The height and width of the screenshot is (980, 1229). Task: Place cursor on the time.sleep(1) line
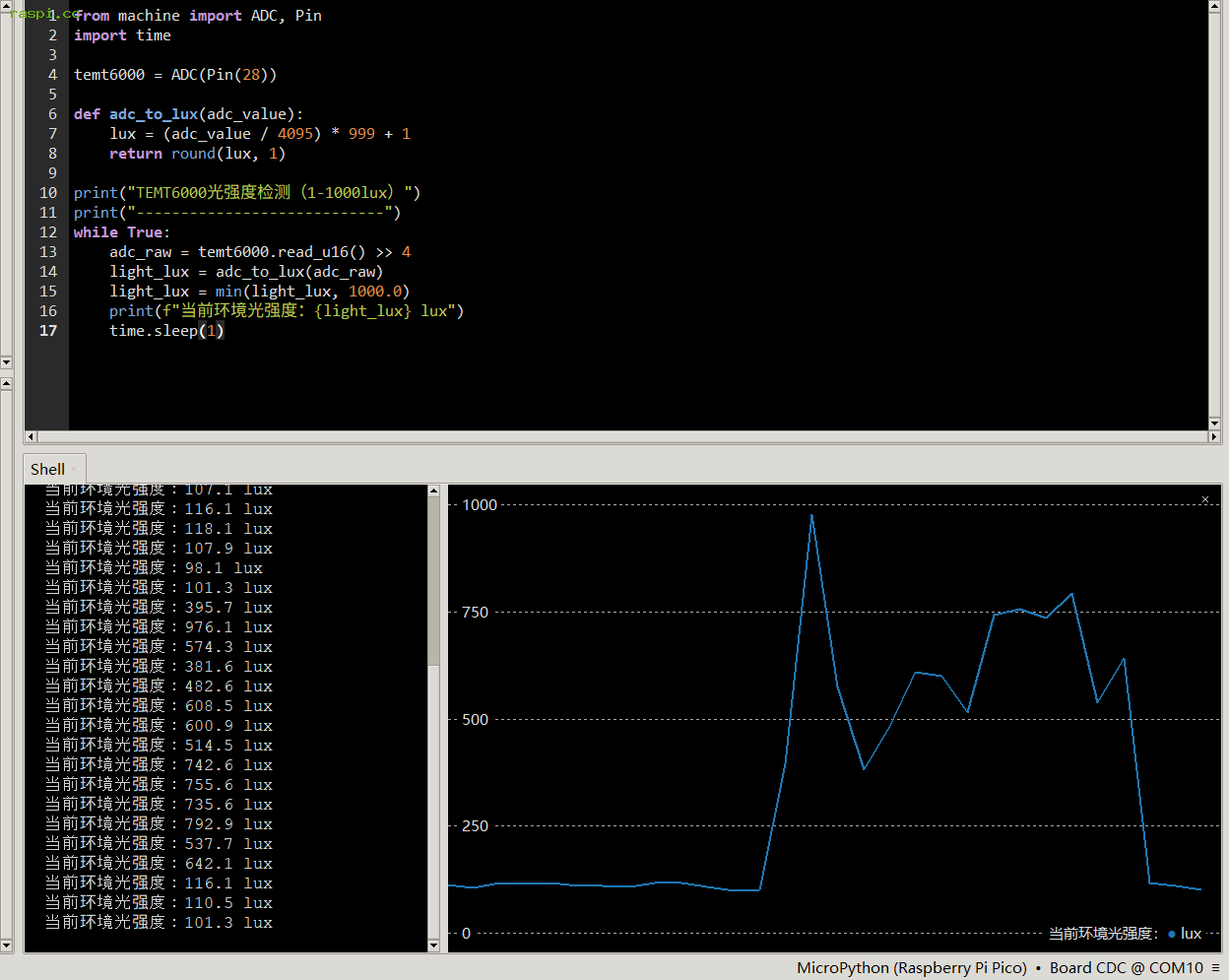[x=166, y=331]
